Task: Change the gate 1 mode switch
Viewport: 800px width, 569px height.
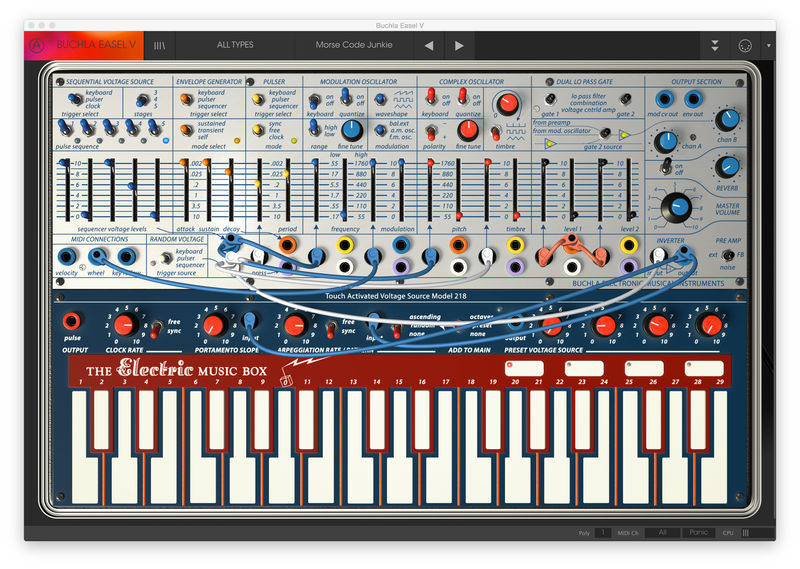Action: pos(550,99)
